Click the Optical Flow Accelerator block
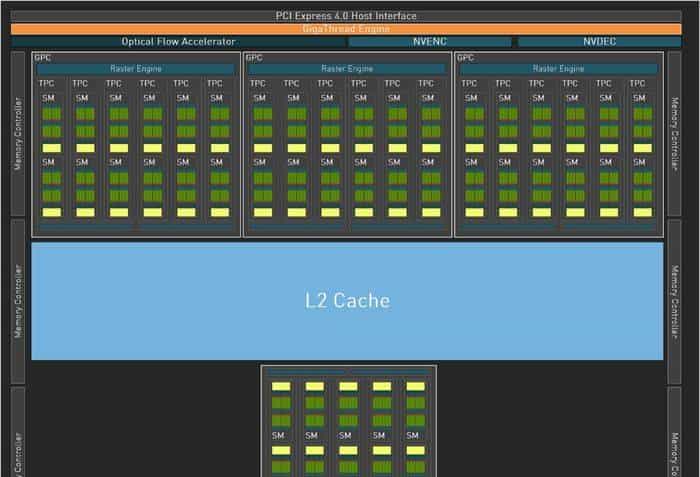Viewport: 700px width, 477px height. click(x=179, y=42)
